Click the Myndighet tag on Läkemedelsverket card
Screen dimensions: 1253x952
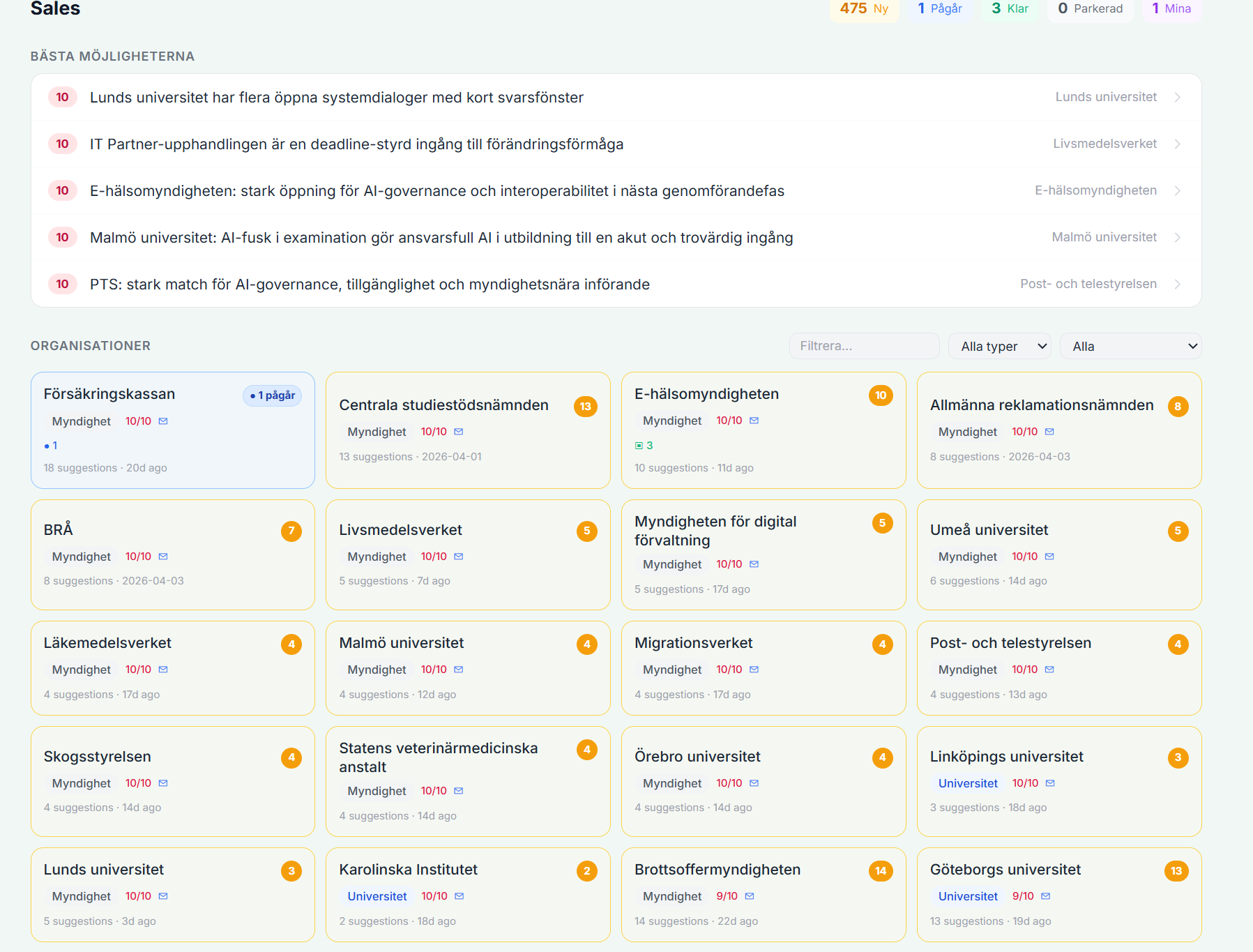tap(82, 670)
